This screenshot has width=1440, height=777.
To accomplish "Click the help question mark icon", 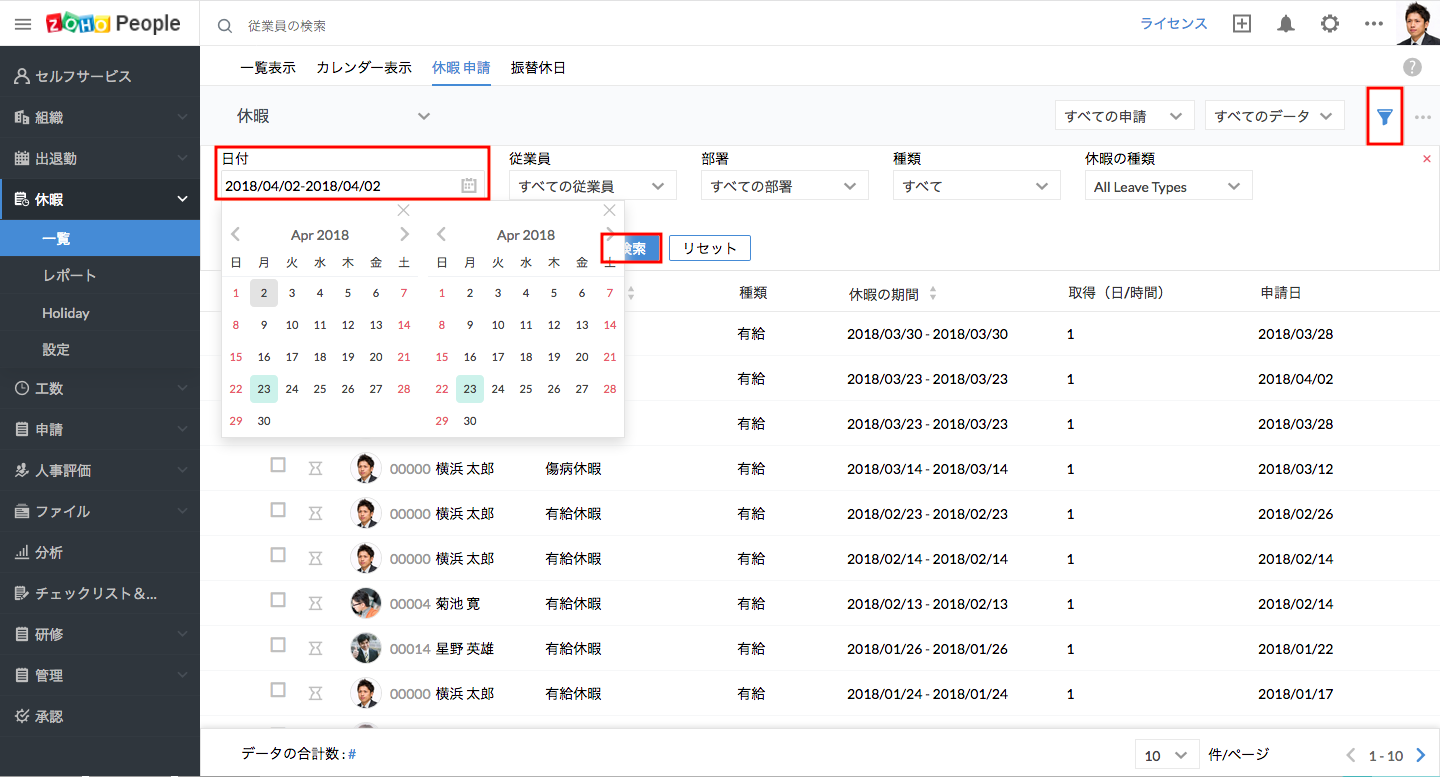I will tap(1412, 67).
